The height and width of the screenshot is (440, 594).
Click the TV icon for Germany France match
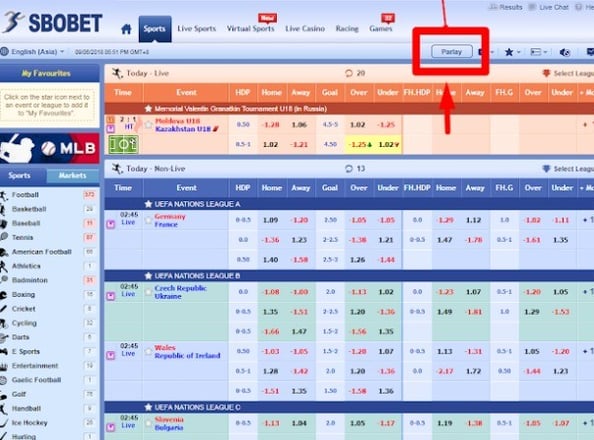111,224
